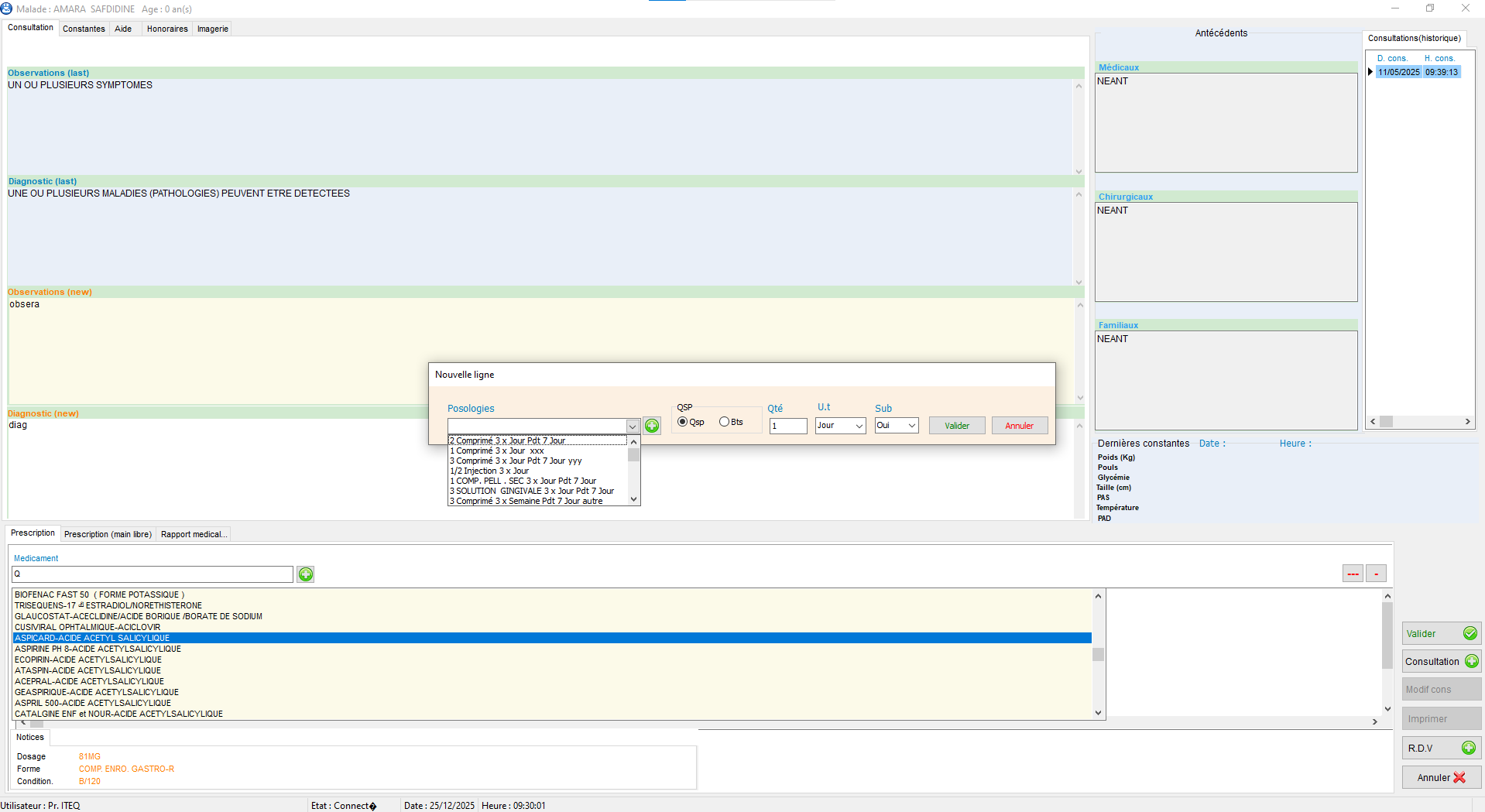Image resolution: width=1485 pixels, height=812 pixels.
Task: Click green plus icon beside Posologies field
Action: click(652, 426)
